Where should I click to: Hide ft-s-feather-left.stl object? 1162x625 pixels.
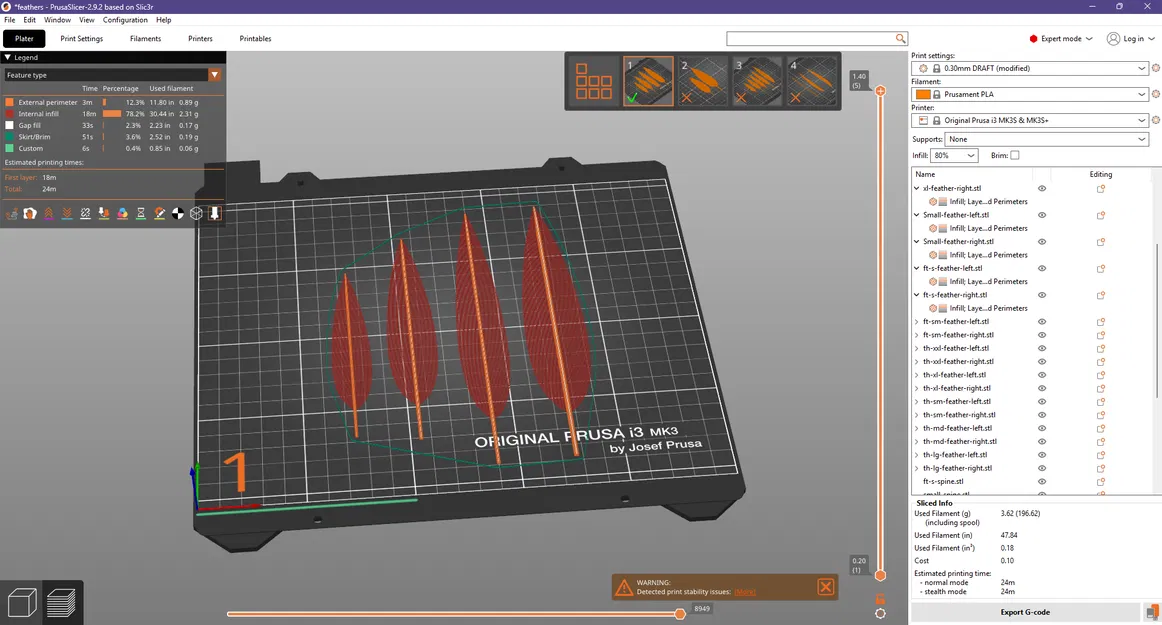(x=1042, y=268)
